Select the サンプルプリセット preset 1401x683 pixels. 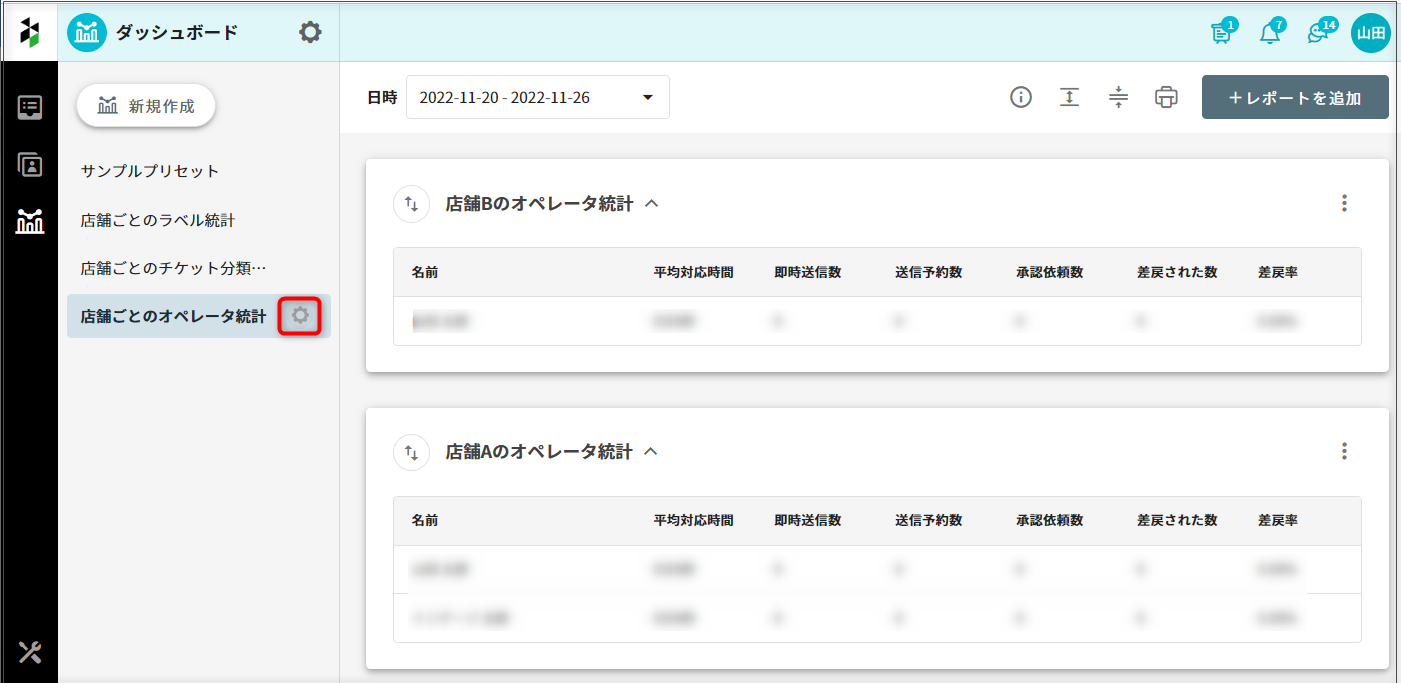(x=150, y=171)
